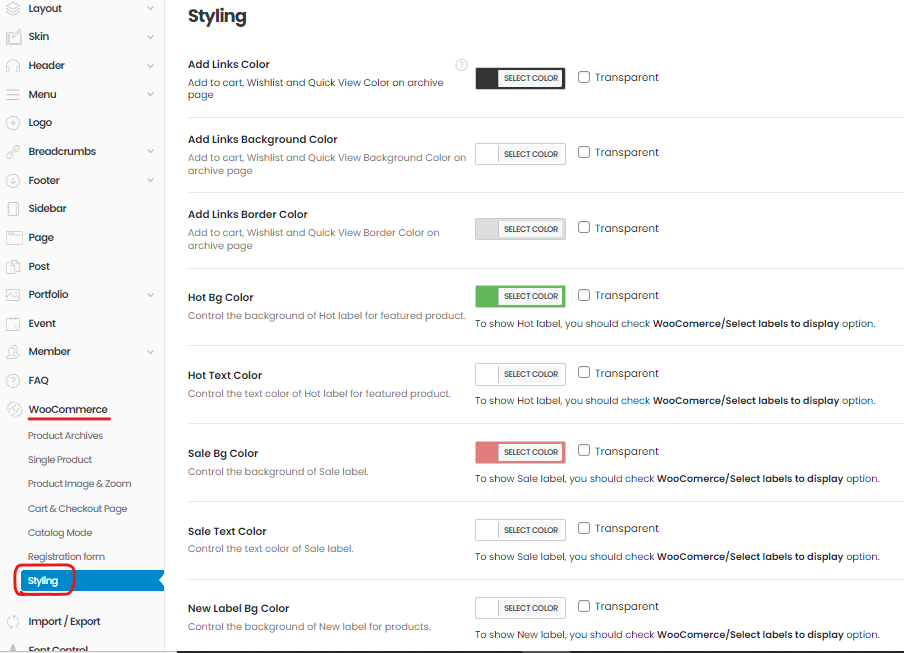Click Select Color for Add Links Background
Image resolution: width=904 pixels, height=653 pixels.
pos(531,154)
